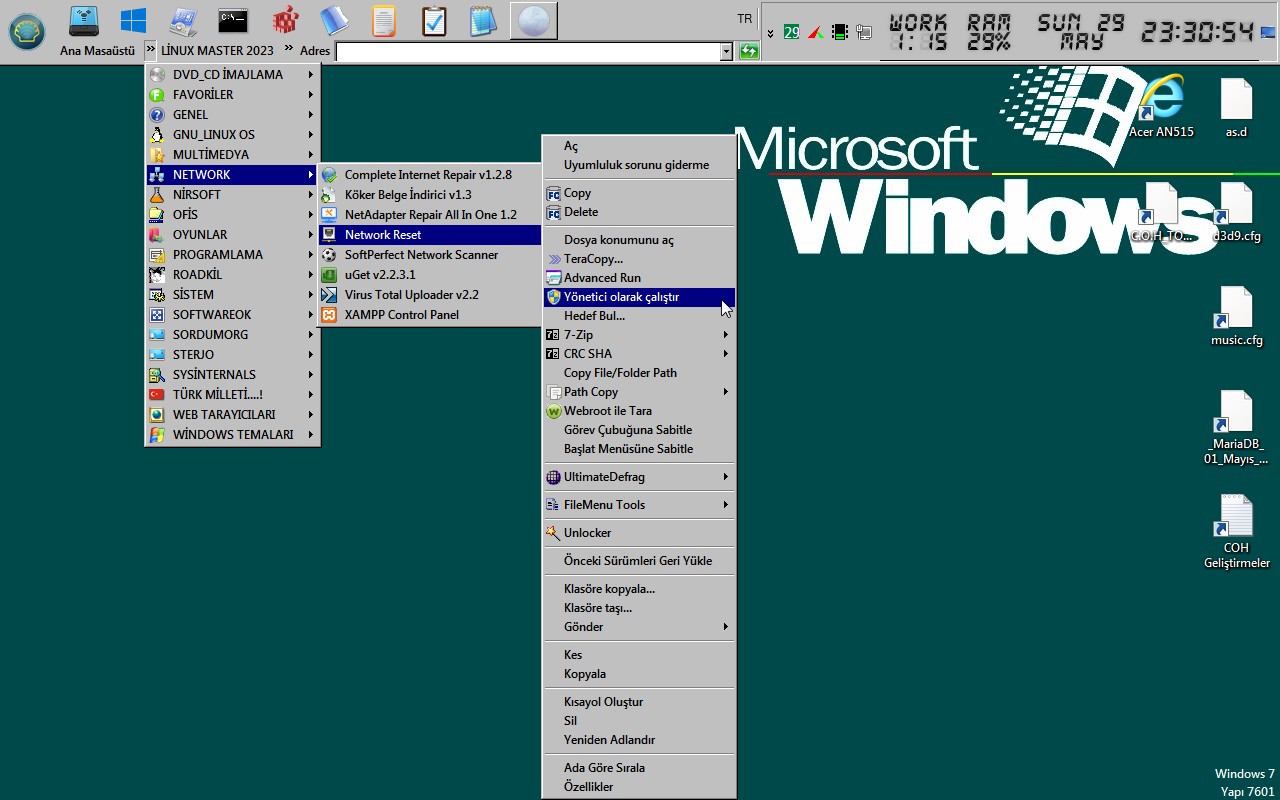Focus the Adres input field
The height and width of the screenshot is (800, 1280).
(x=528, y=51)
